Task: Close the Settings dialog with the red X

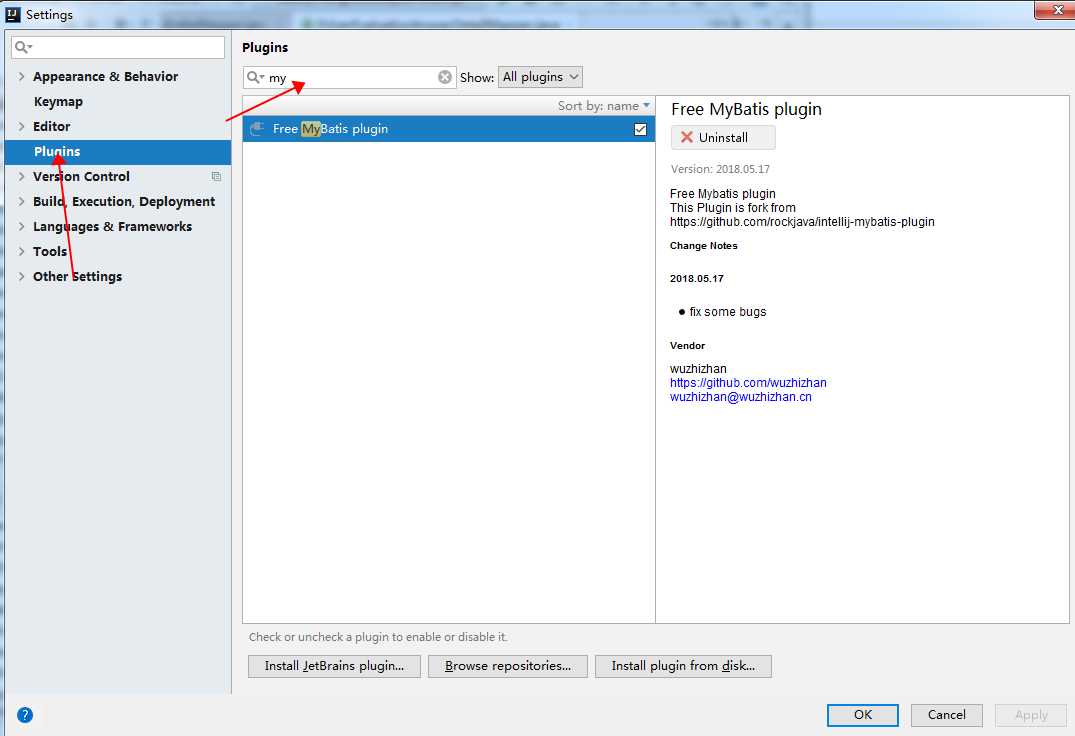Action: (1056, 10)
